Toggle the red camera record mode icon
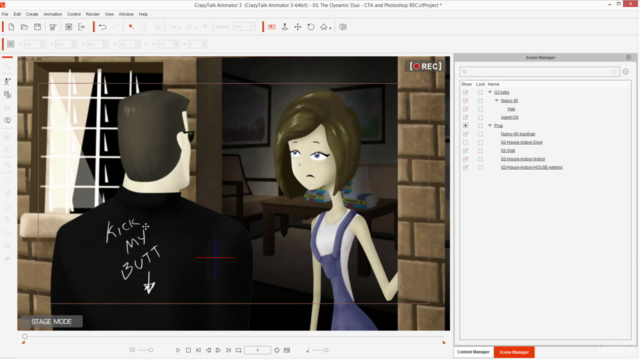 point(272,27)
